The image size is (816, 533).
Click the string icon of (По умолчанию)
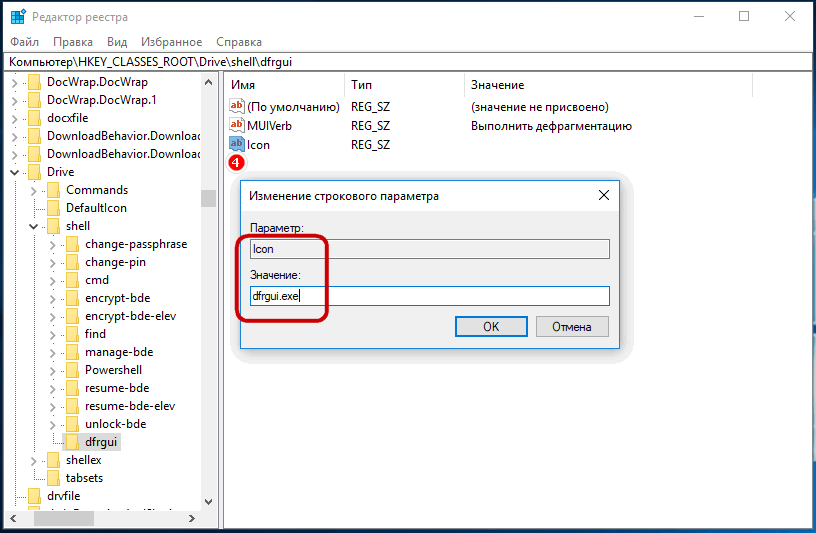(237, 107)
